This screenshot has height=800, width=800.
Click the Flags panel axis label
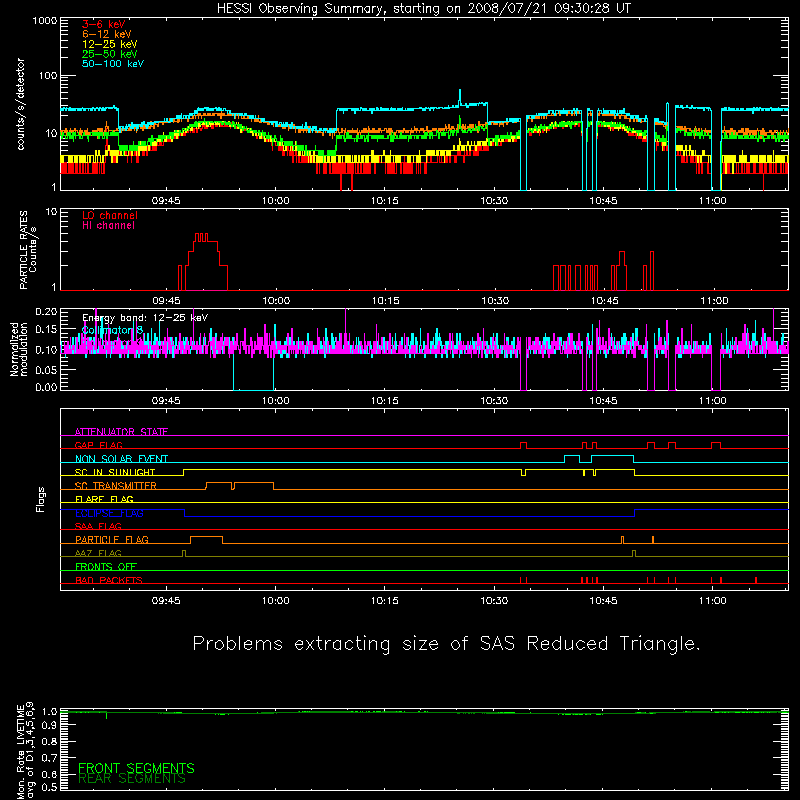click(x=41, y=499)
